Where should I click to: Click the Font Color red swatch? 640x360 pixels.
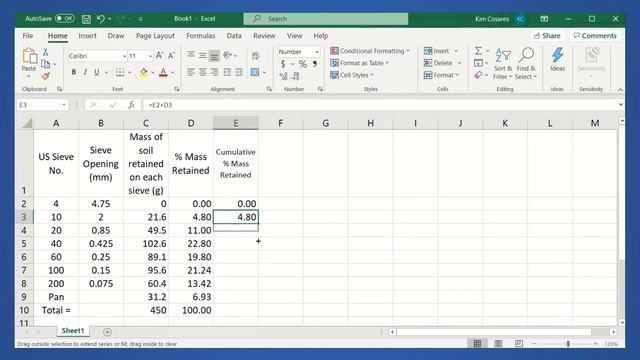[x=163, y=73]
